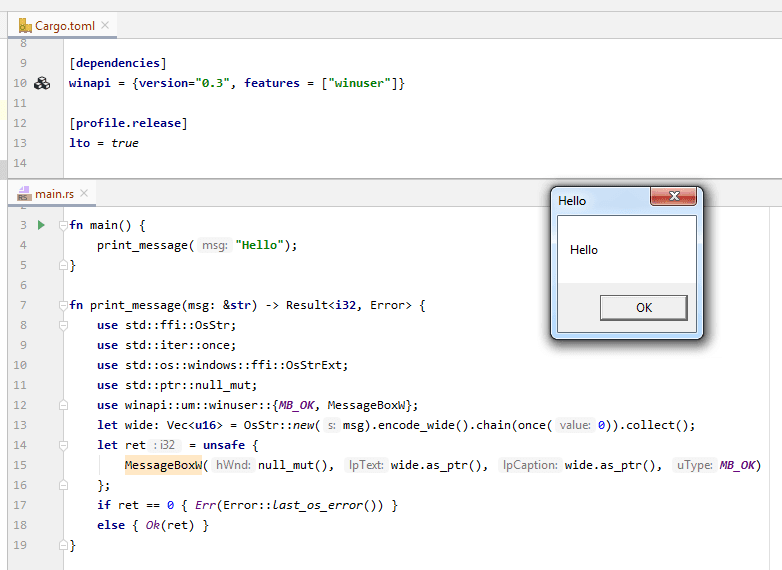Click line number 13 in main.rs gutter

point(20,425)
